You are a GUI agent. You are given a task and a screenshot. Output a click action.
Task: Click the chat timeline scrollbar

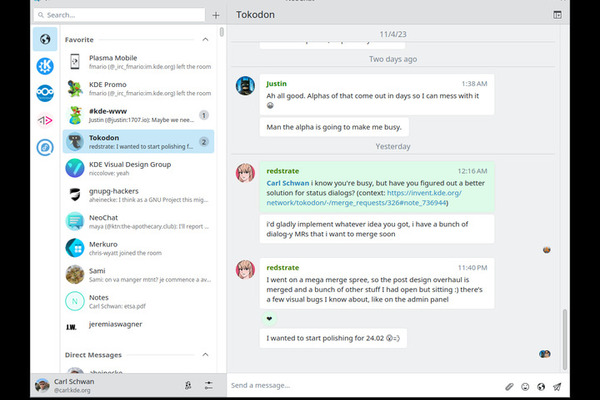point(565,340)
